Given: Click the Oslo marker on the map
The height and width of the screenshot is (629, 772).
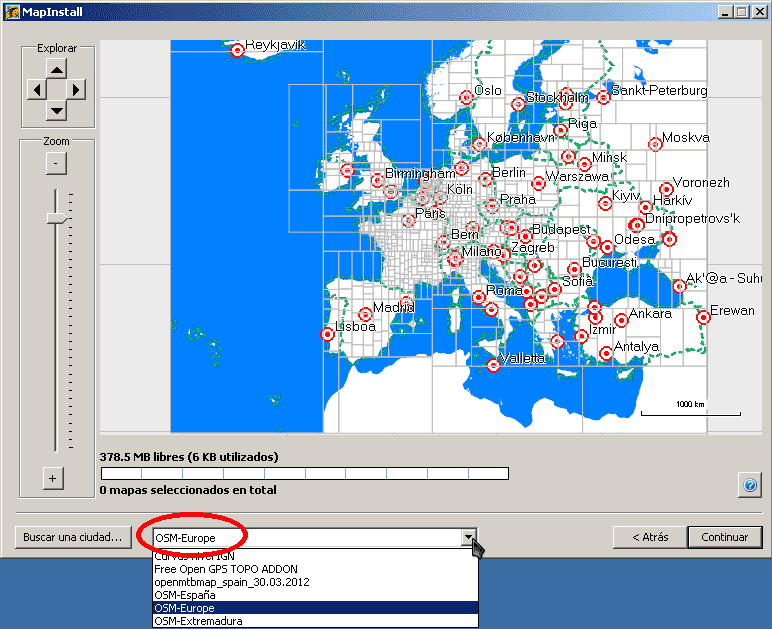Looking at the screenshot, I should 466,97.
